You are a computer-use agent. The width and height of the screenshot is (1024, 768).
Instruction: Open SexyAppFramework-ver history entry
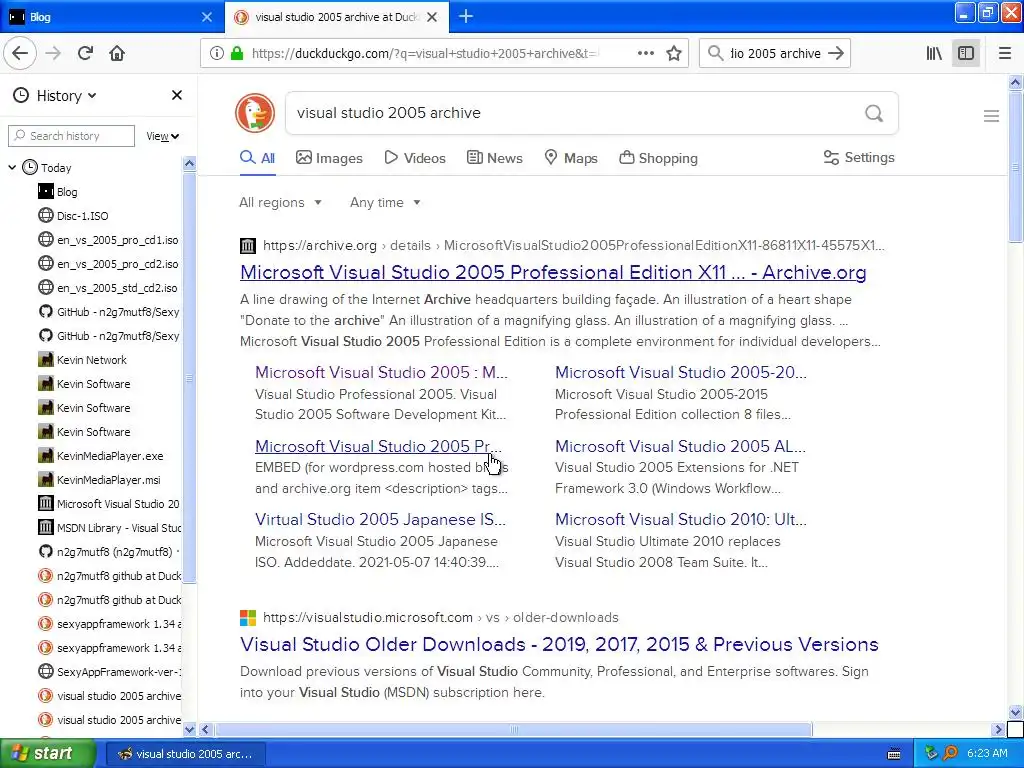pyautogui.click(x=109, y=672)
